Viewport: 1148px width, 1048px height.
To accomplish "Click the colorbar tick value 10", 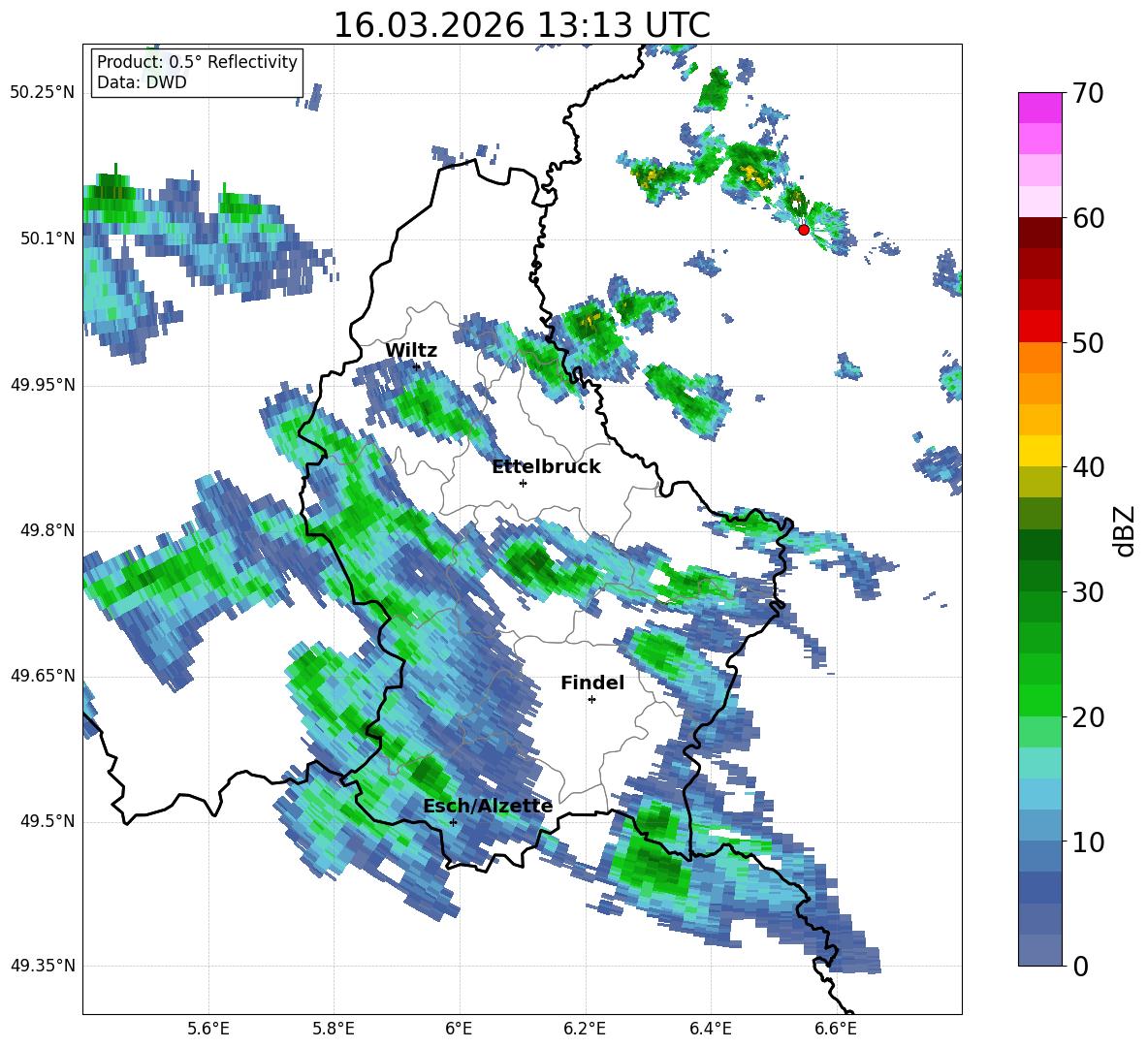I will click(1088, 842).
